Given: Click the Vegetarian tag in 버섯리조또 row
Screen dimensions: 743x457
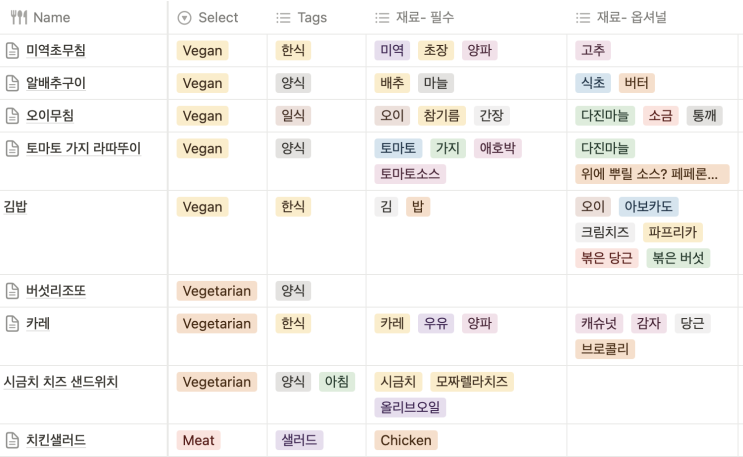Looking at the screenshot, I should click(x=217, y=291).
